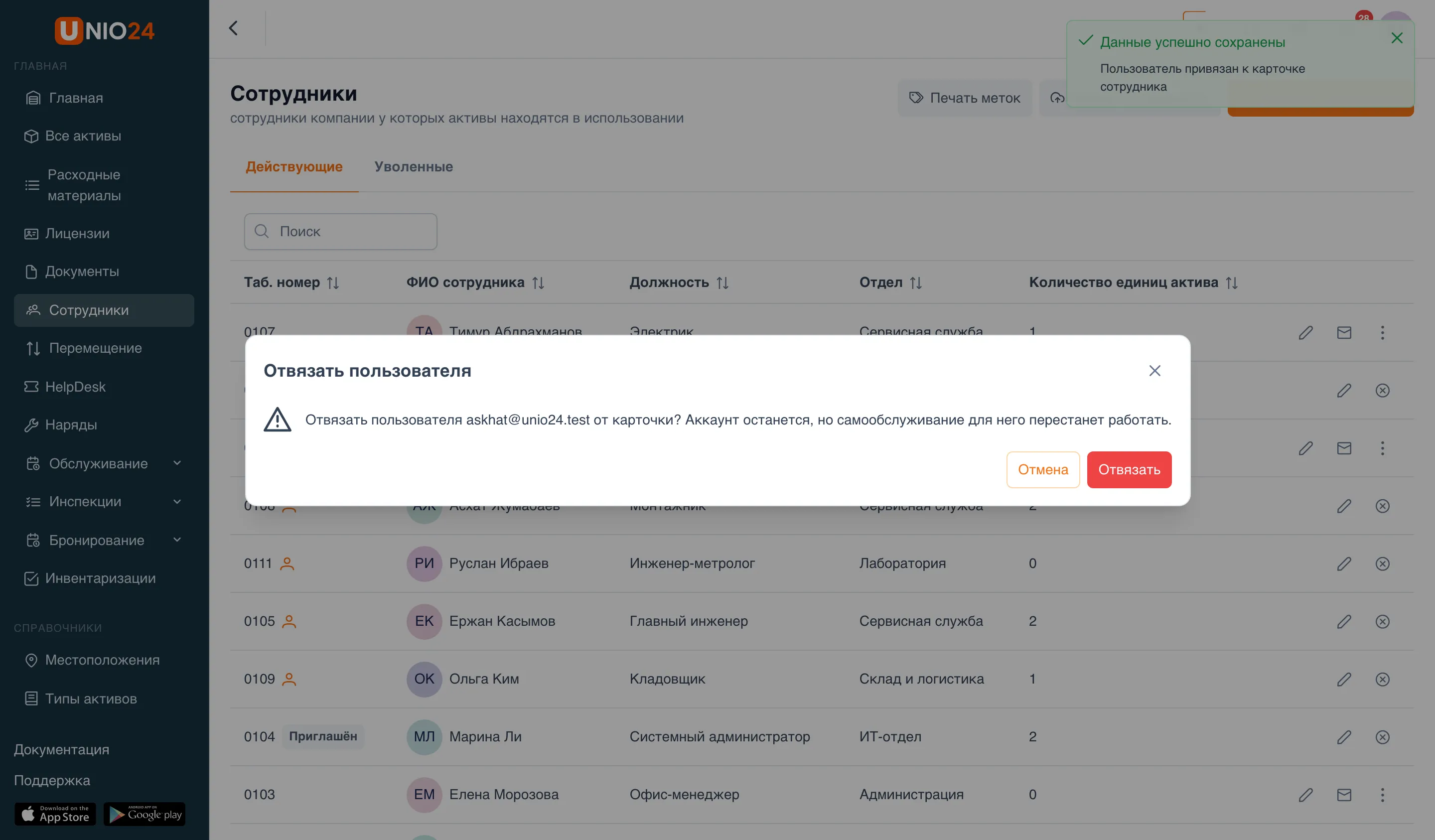Open the Документация link

(61, 749)
